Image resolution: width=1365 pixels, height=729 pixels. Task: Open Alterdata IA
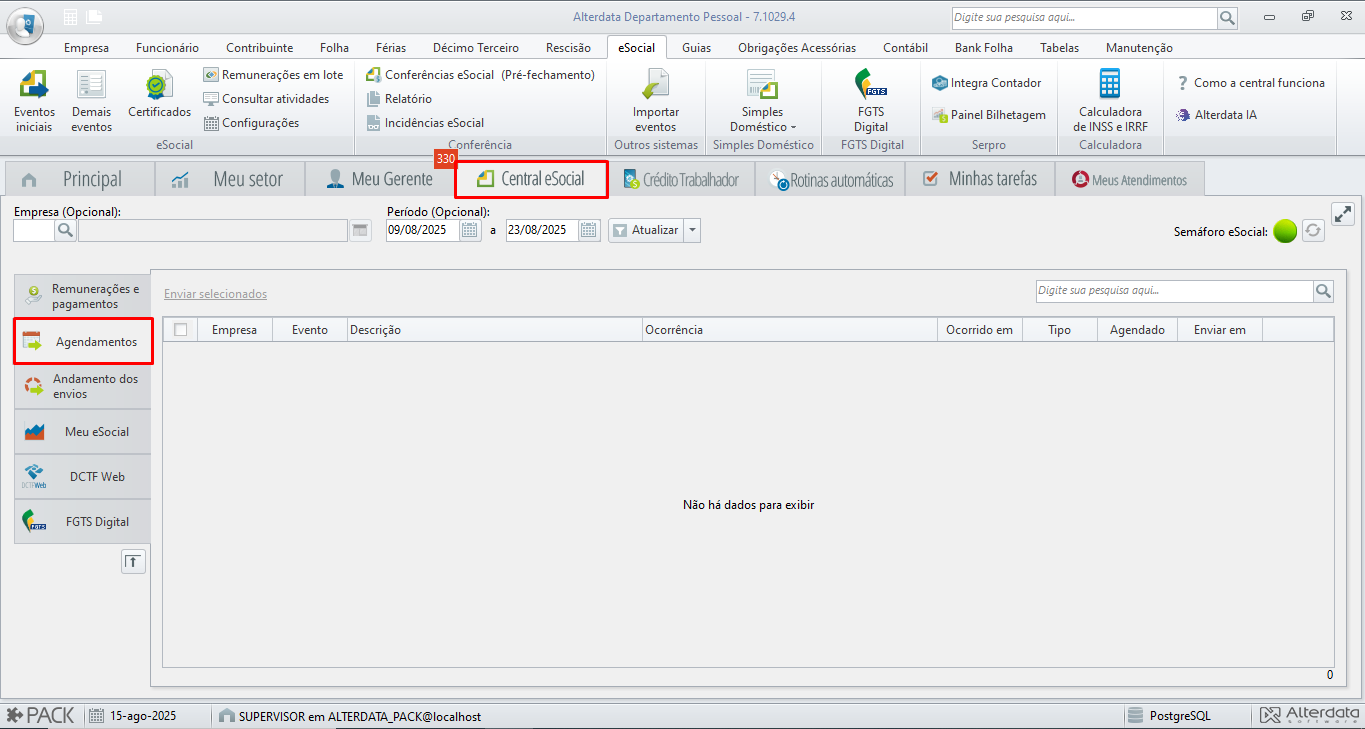1217,115
